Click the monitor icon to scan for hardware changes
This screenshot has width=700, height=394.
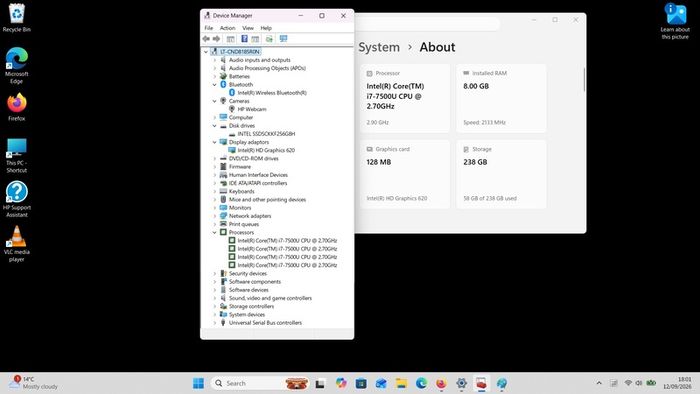point(283,39)
